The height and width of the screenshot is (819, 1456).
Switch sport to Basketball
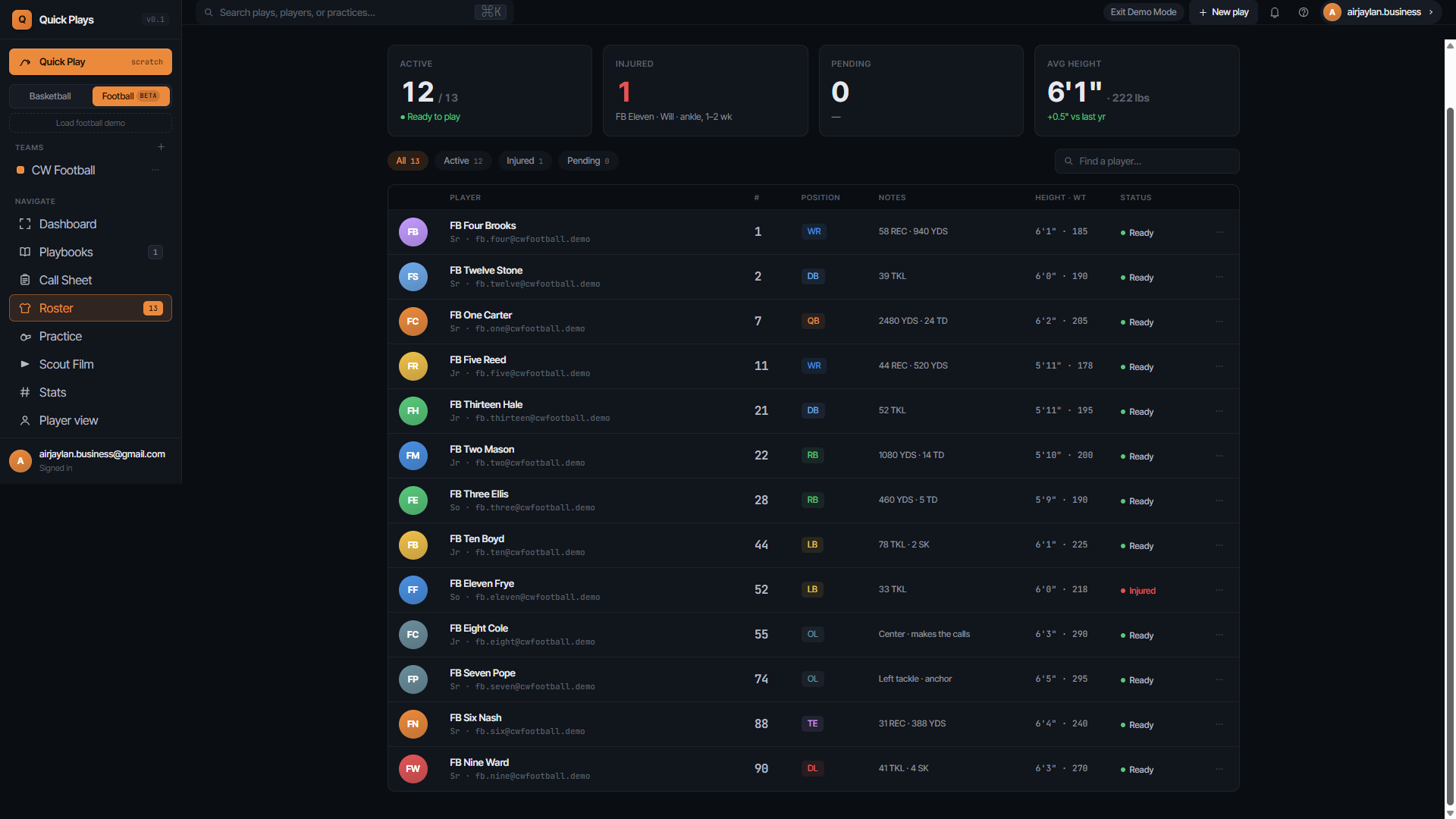[50, 96]
